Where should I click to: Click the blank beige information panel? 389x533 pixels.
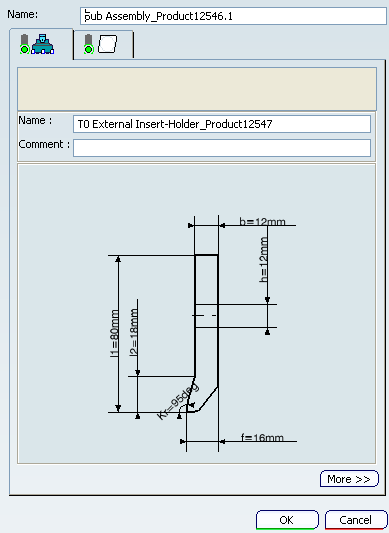(x=197, y=89)
